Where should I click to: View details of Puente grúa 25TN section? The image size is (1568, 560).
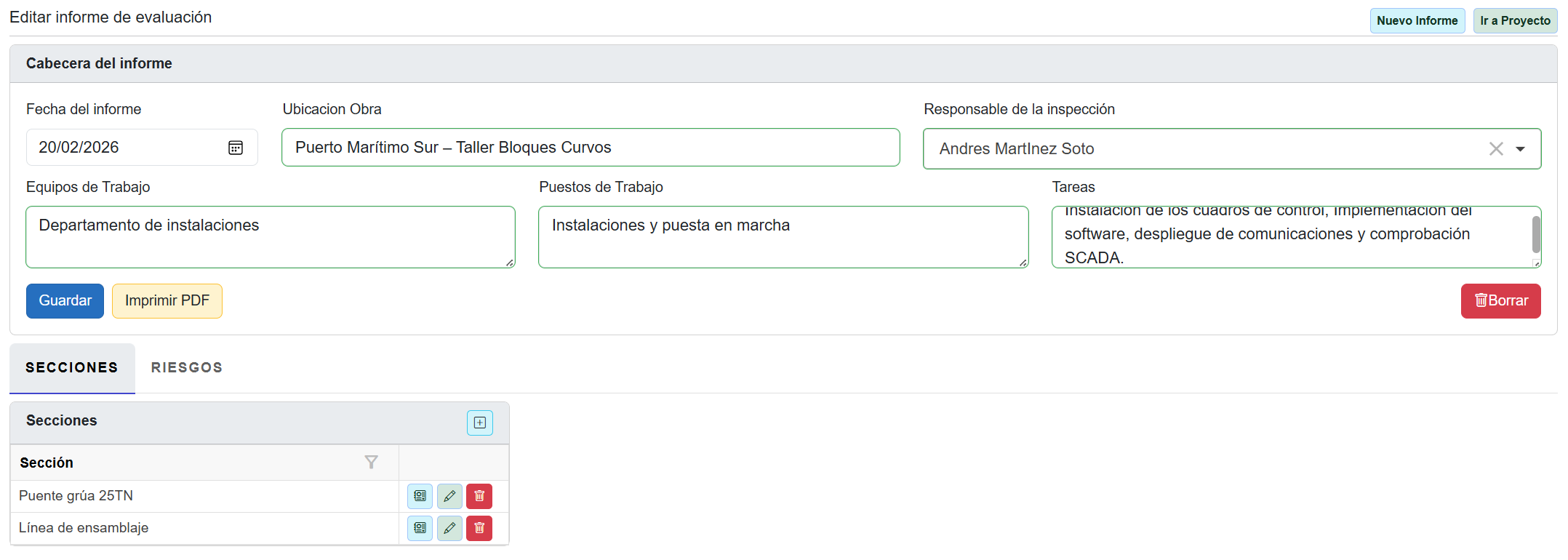pyautogui.click(x=420, y=496)
